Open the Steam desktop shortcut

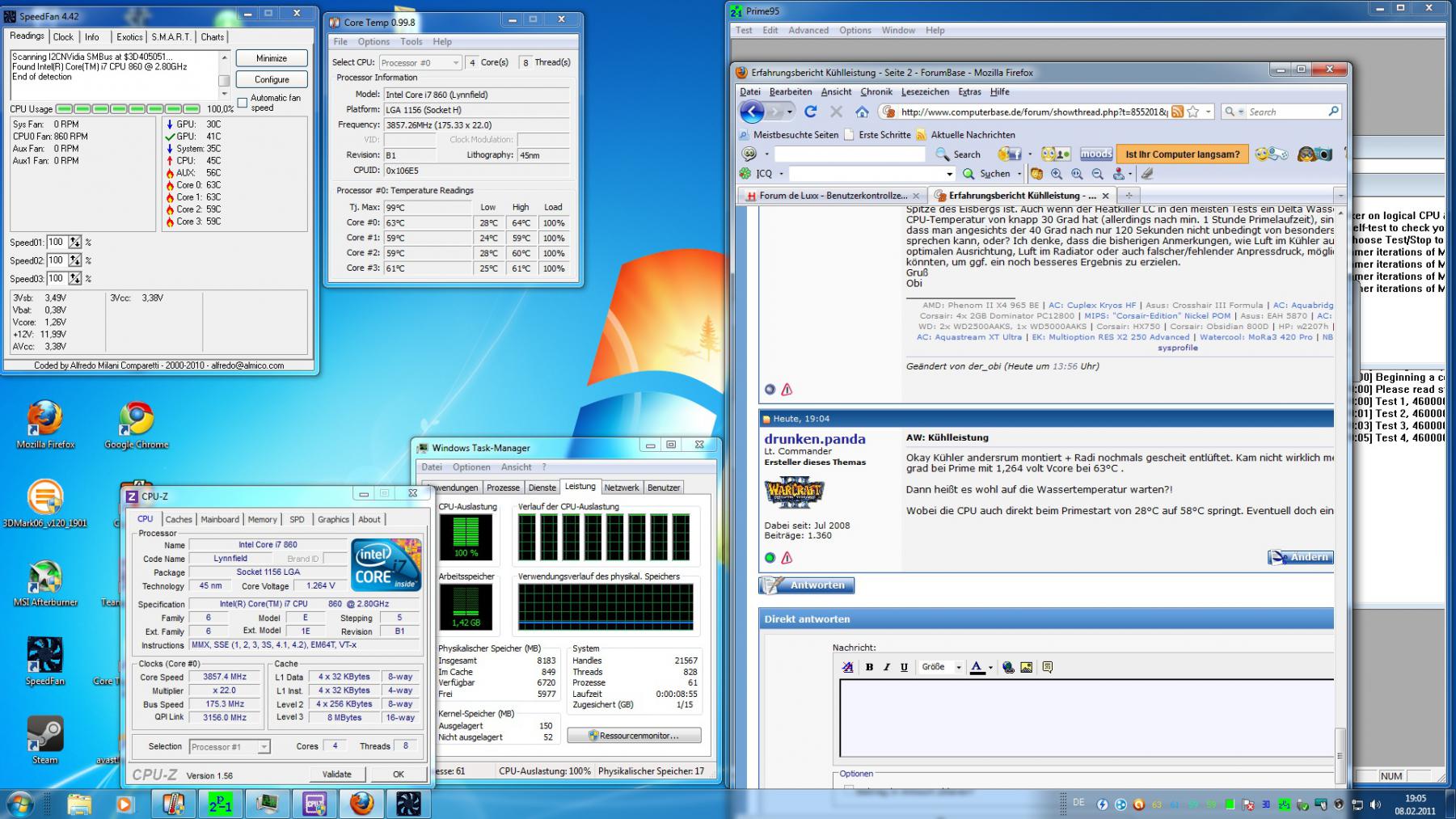point(45,741)
